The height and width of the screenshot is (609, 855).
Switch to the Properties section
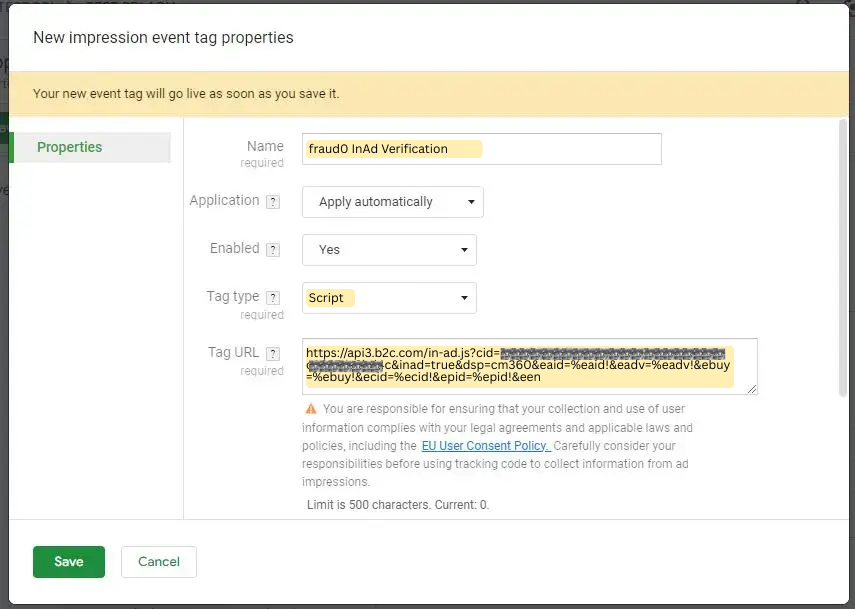point(69,146)
